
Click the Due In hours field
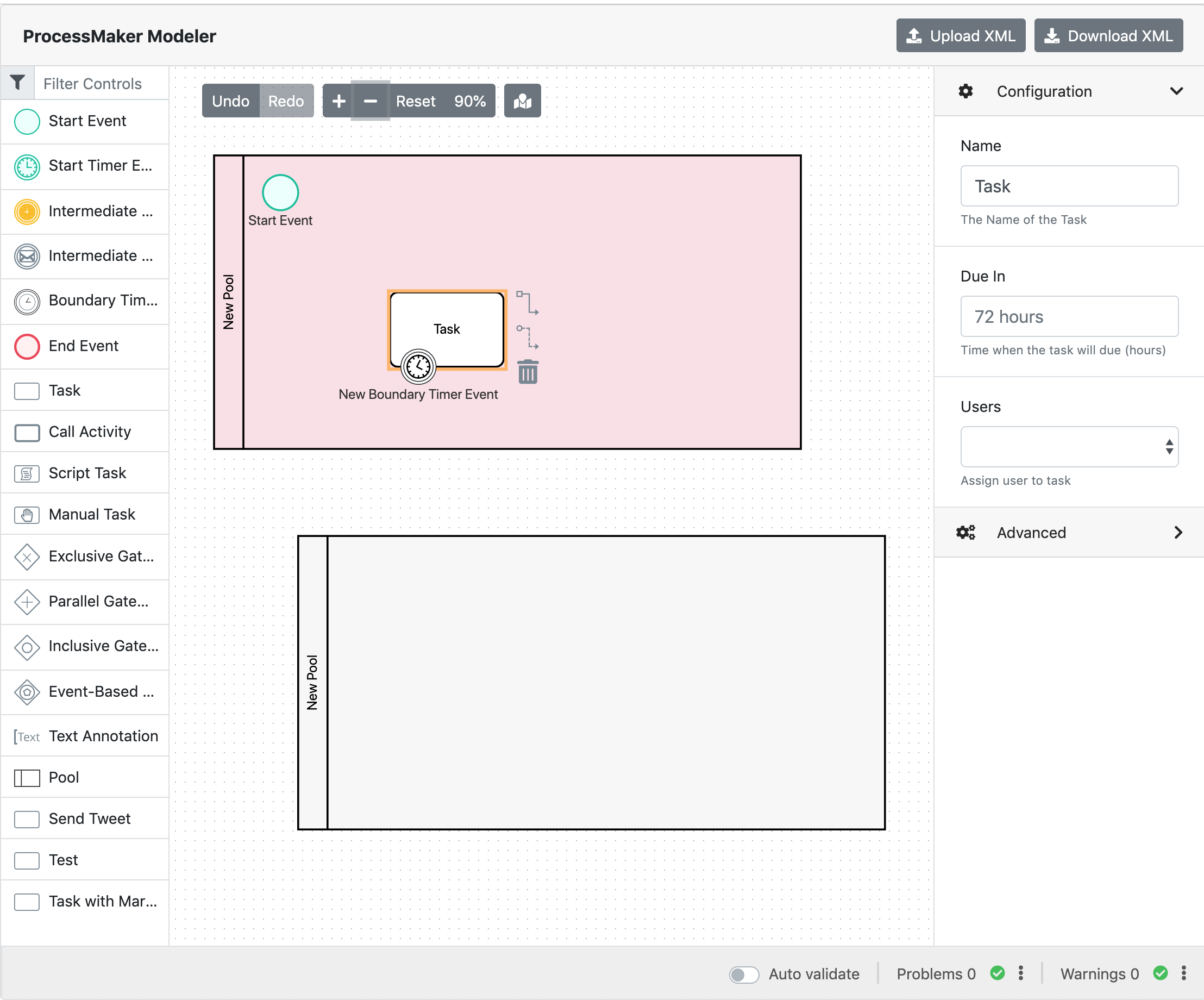click(x=1069, y=316)
